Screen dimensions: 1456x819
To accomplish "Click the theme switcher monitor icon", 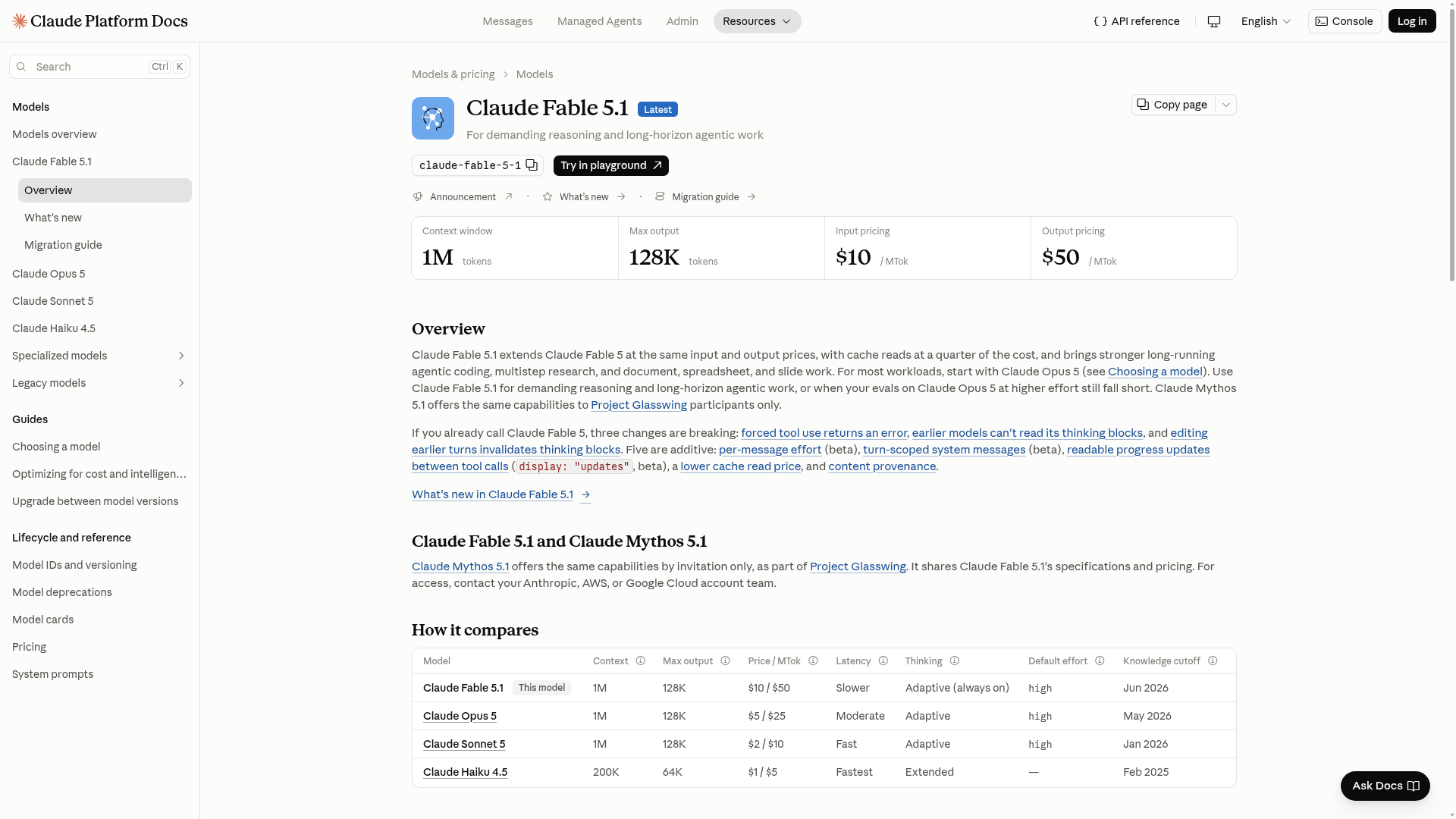I will click(1214, 21).
